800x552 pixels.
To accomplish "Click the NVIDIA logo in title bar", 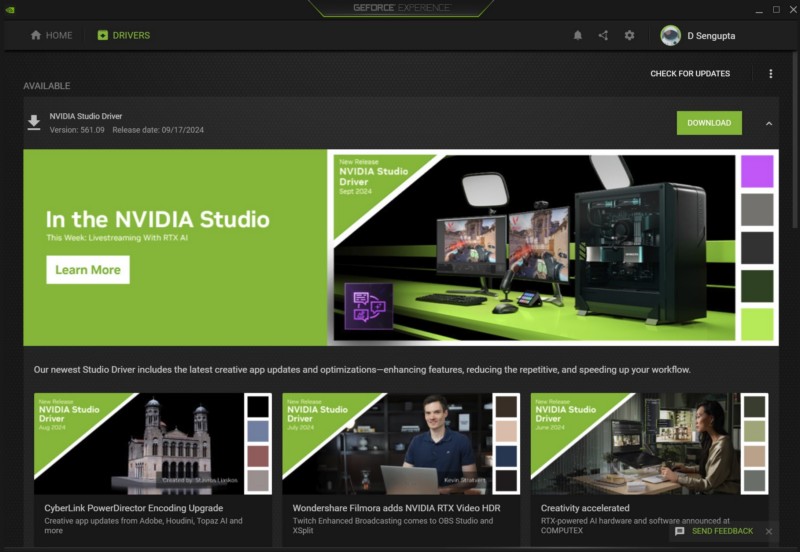I will coord(10,10).
